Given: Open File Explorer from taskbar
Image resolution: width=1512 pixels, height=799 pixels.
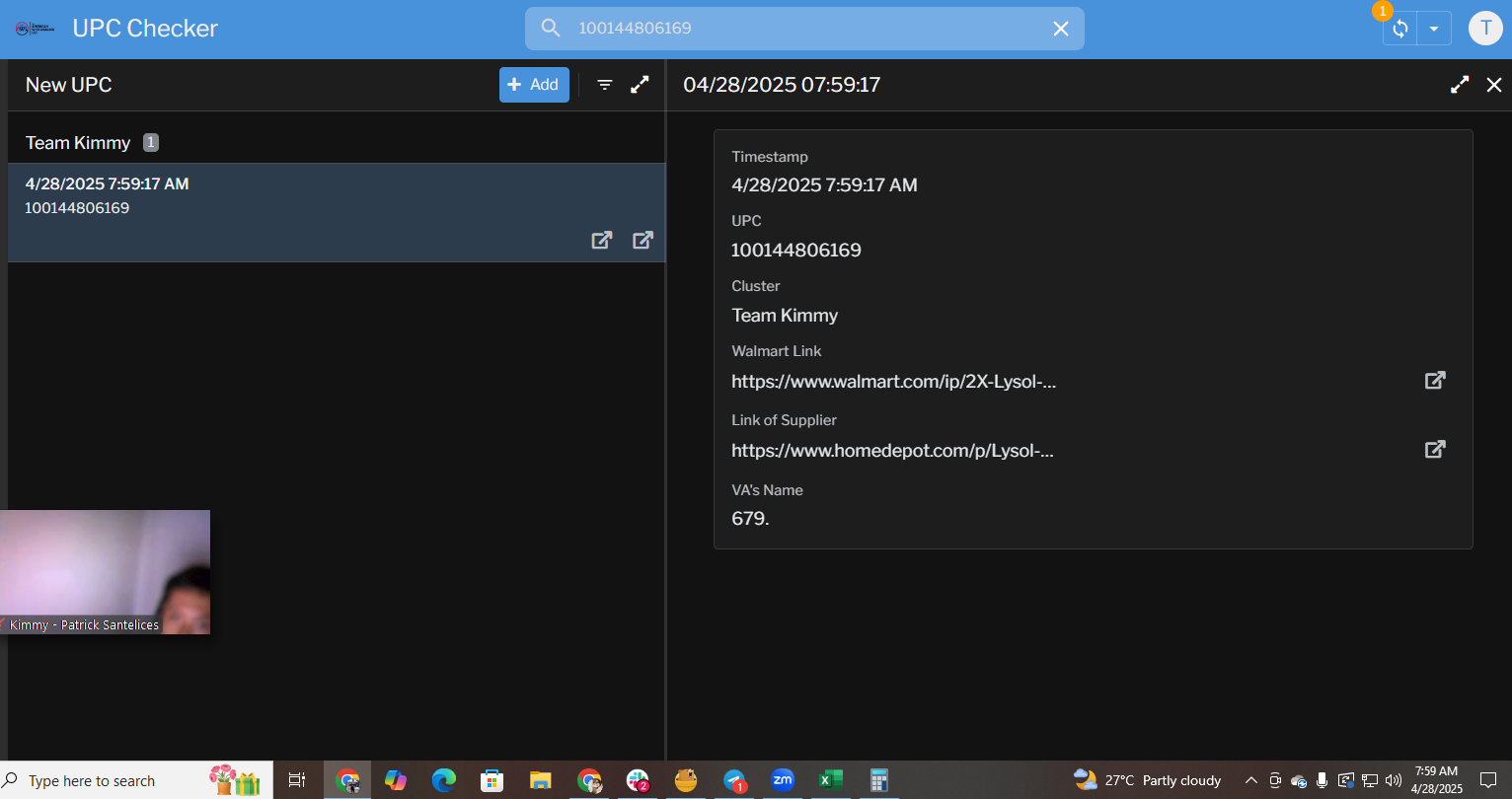Looking at the screenshot, I should pos(540,780).
